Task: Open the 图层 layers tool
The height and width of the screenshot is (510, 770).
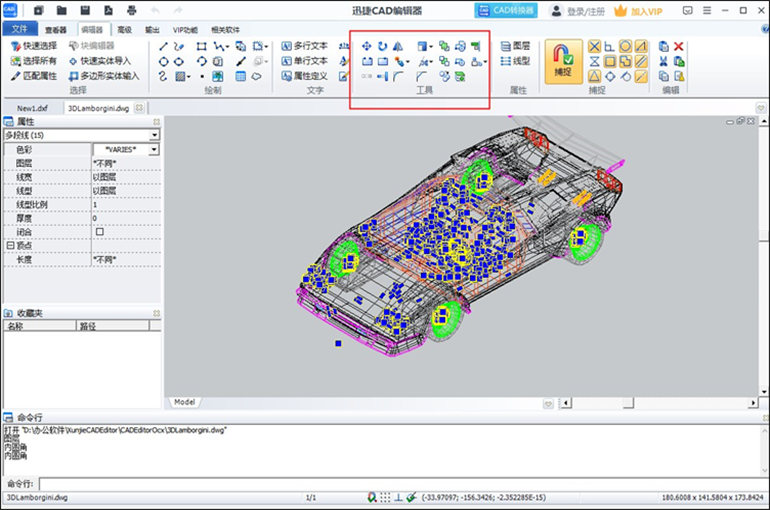Action: click(x=514, y=46)
